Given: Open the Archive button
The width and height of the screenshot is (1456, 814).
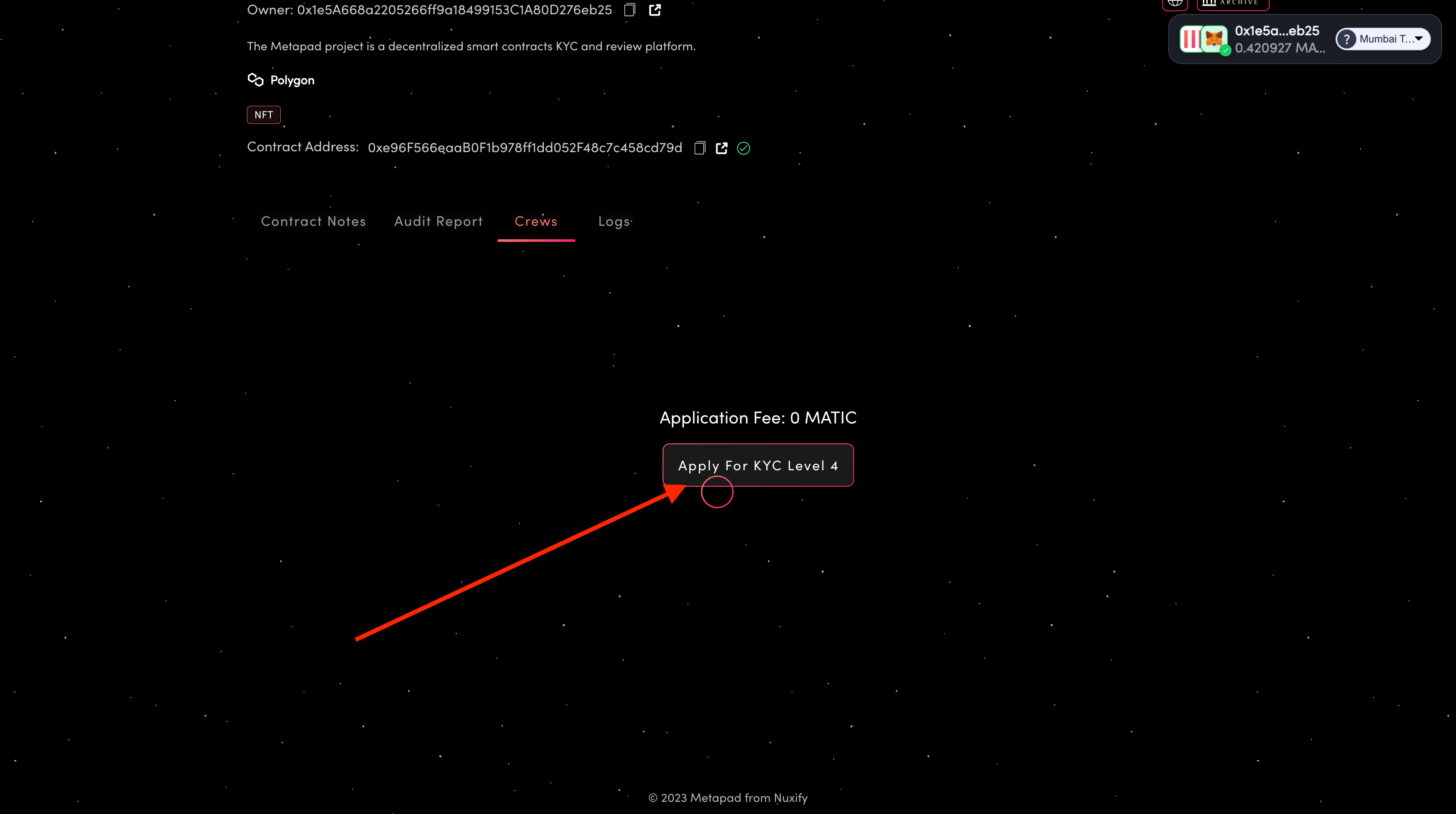Looking at the screenshot, I should pos(1232,3).
